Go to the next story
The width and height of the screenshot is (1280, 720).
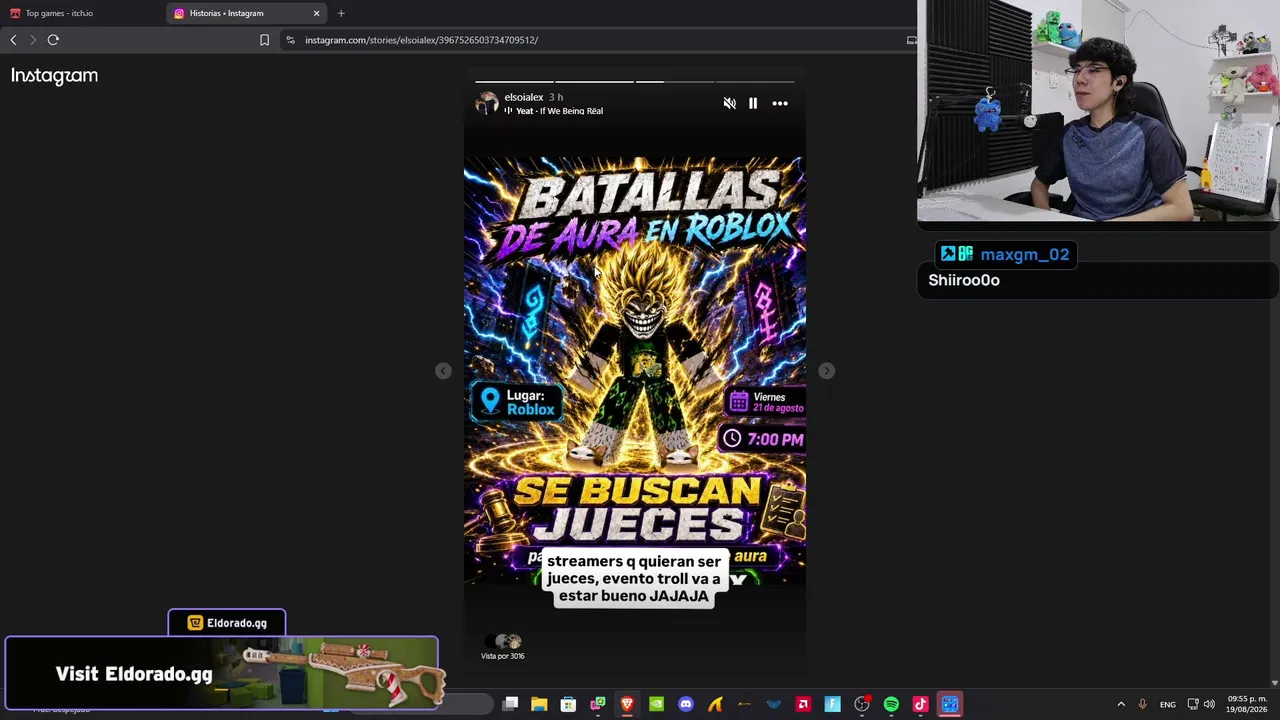click(826, 371)
